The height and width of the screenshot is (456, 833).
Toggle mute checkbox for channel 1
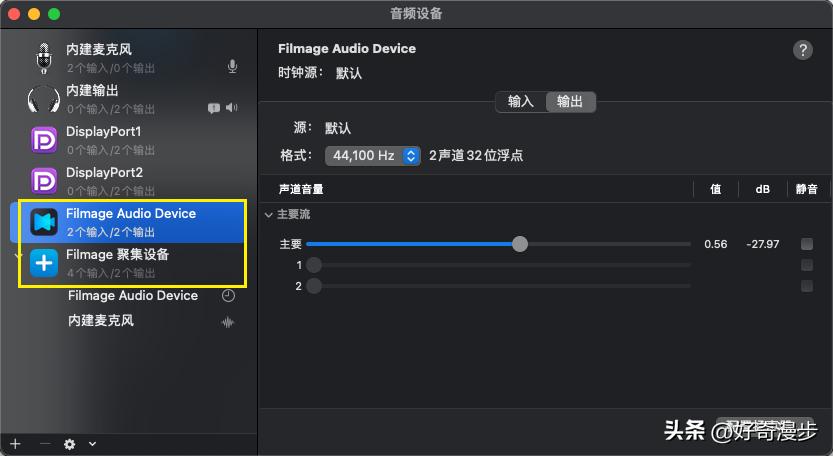tap(807, 265)
